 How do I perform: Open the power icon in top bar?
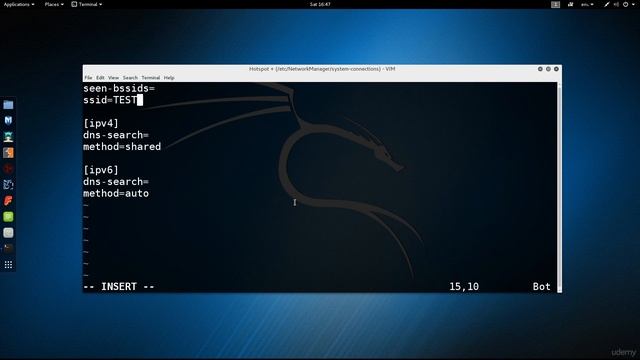click(x=625, y=4)
